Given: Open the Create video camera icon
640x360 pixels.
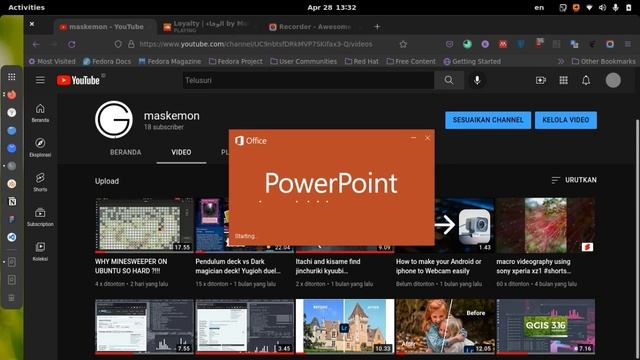Looking at the screenshot, I should click(541, 80).
